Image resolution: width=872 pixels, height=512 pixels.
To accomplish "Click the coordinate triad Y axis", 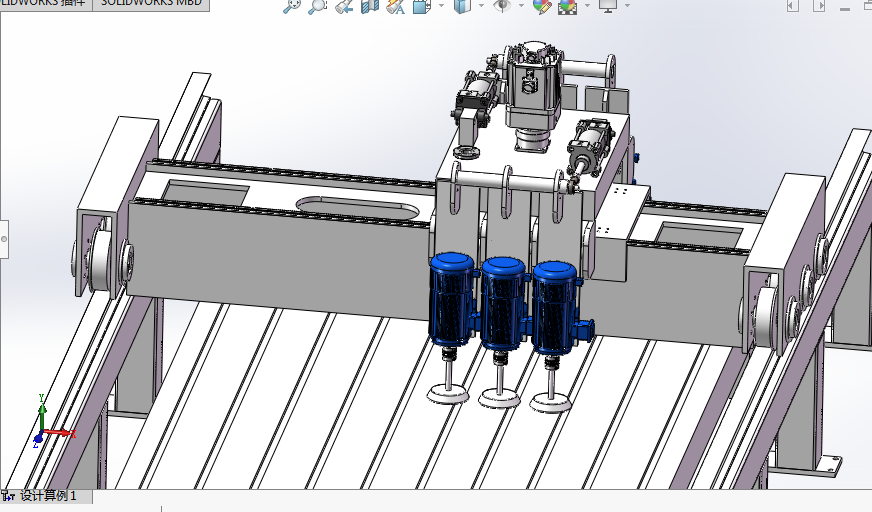I will [42, 411].
